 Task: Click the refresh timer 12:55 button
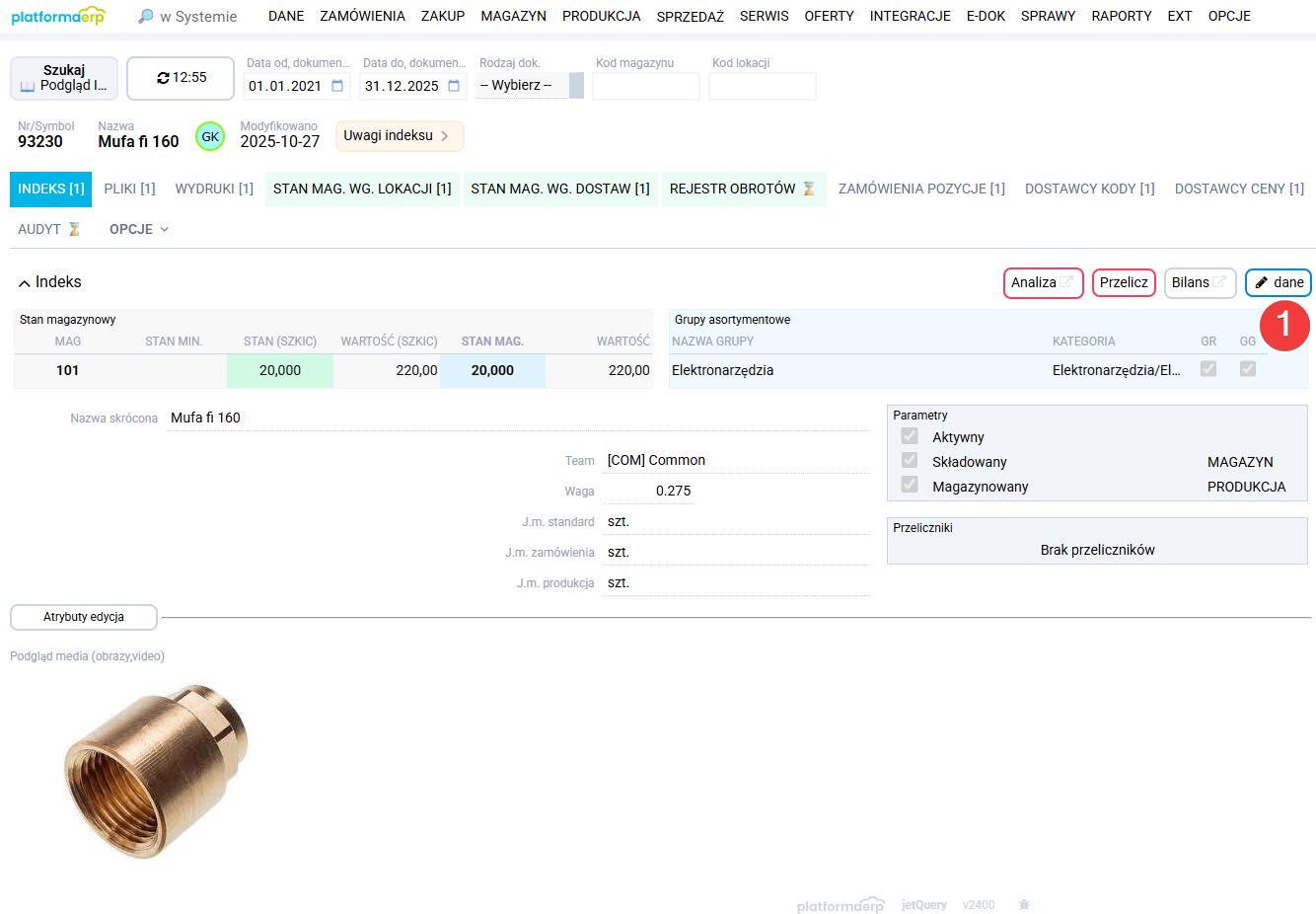coord(181,78)
